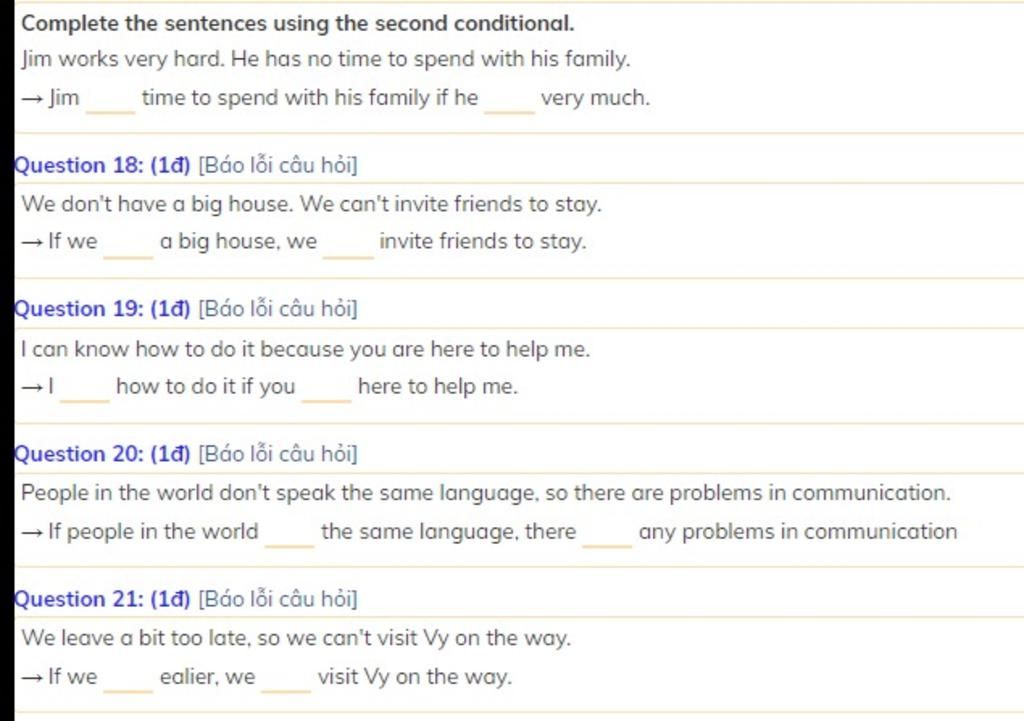Report error for Question 18
The height and width of the screenshot is (721, 1024).
[278, 165]
